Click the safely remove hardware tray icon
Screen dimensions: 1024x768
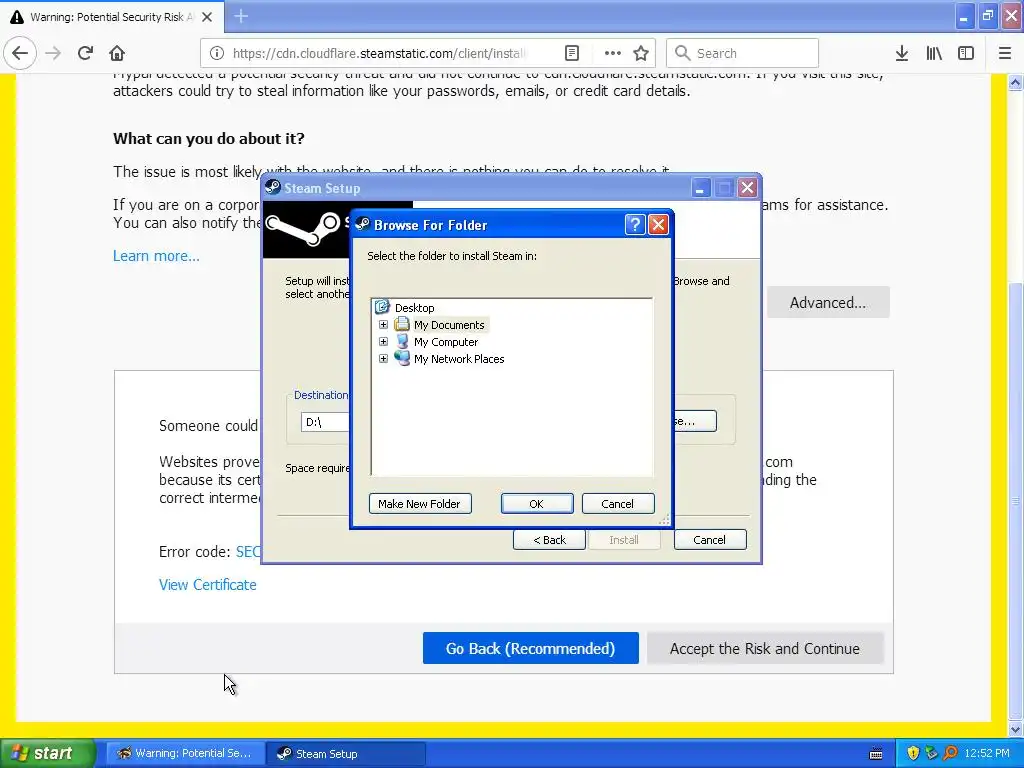(931, 754)
